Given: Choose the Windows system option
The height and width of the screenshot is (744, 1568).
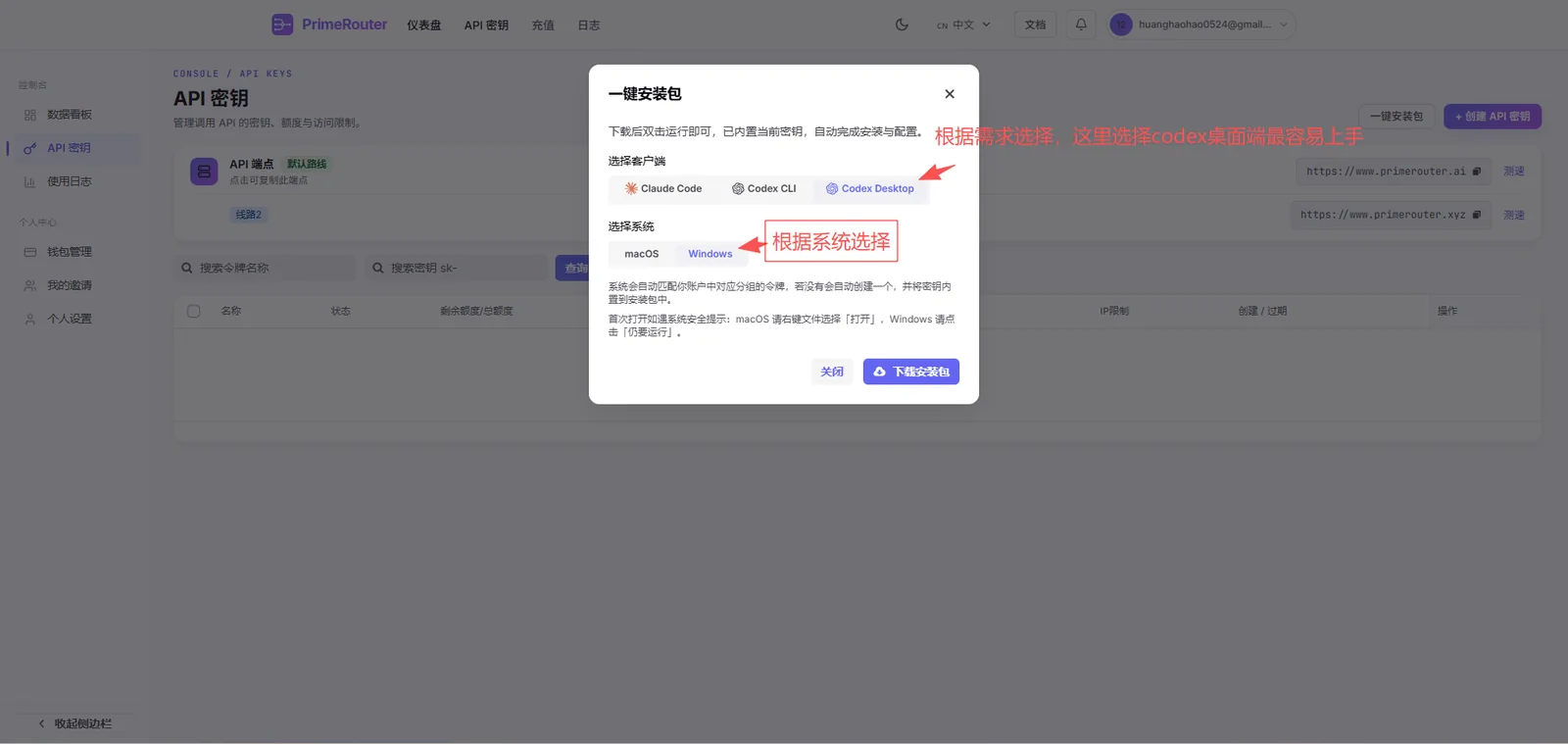Looking at the screenshot, I should pyautogui.click(x=710, y=254).
